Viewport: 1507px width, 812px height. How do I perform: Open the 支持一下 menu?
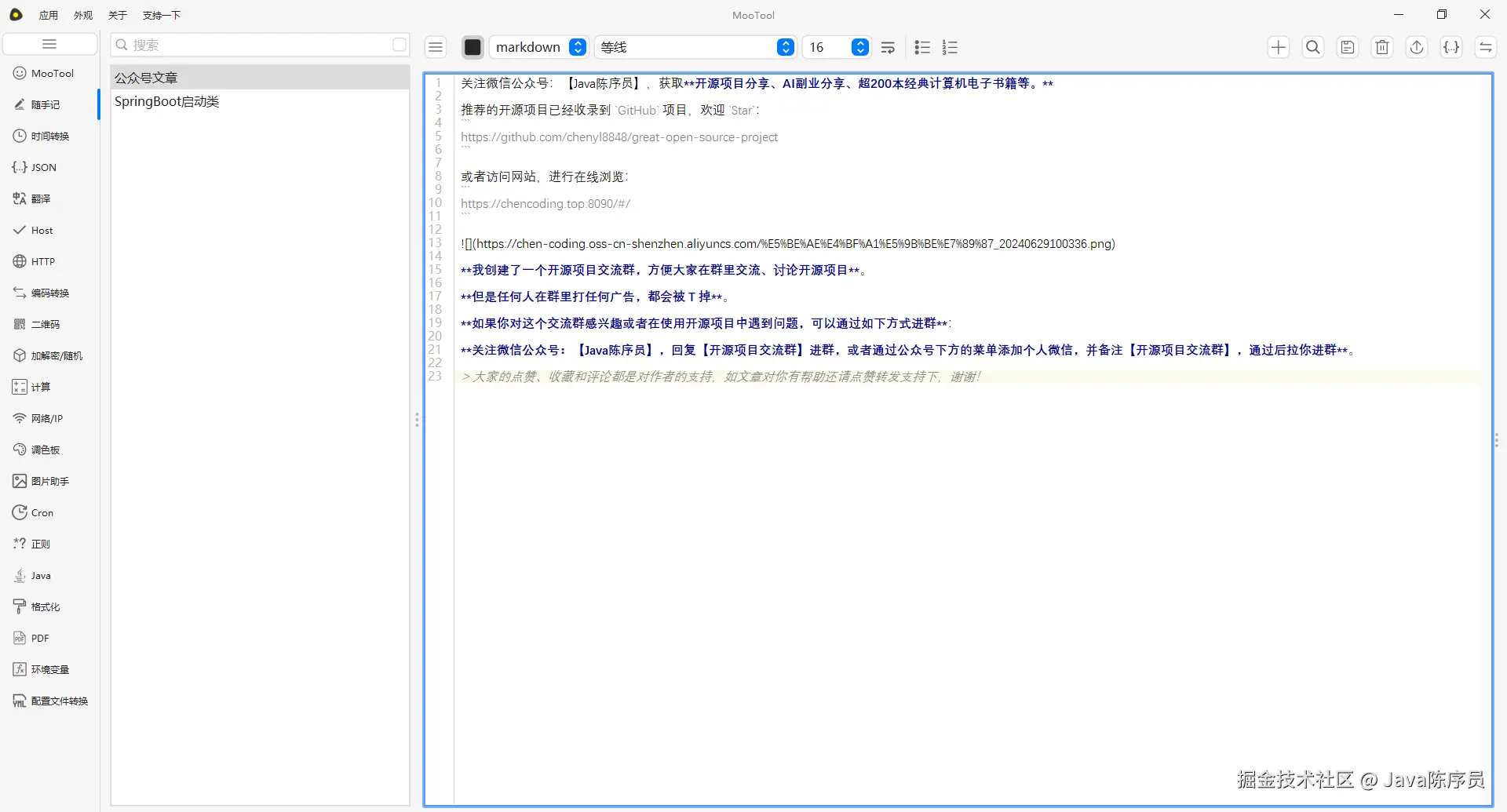coord(162,15)
